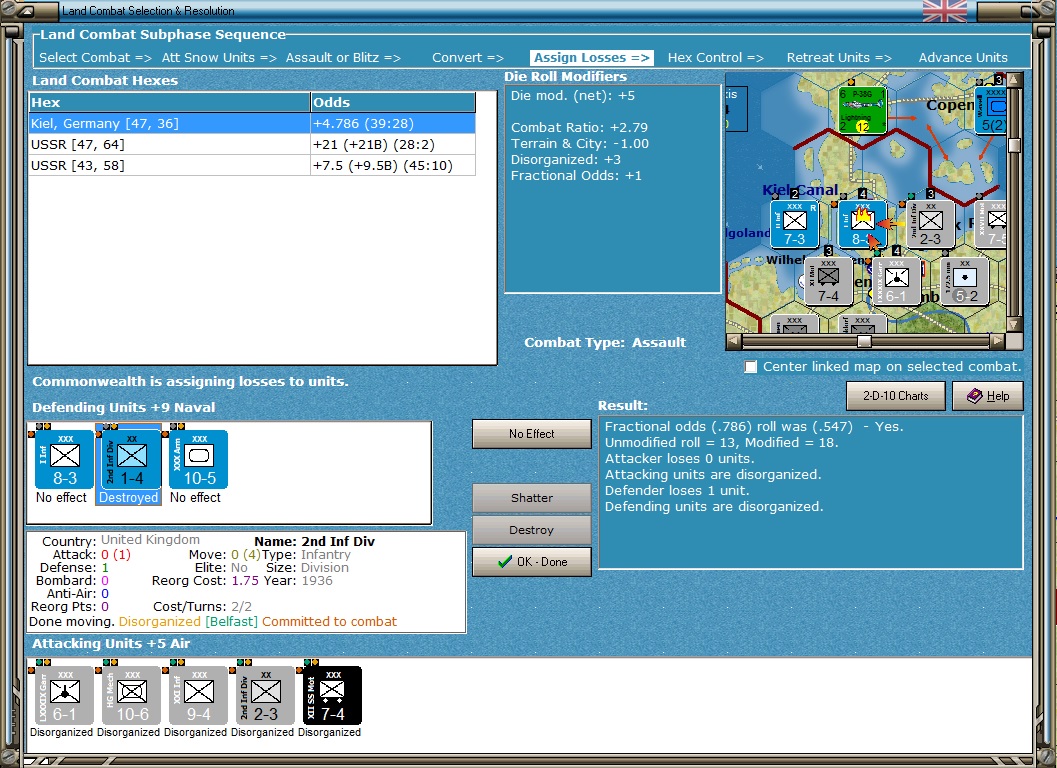Viewport: 1057px width, 768px height.
Task: Click the Shatter button
Action: pos(531,498)
